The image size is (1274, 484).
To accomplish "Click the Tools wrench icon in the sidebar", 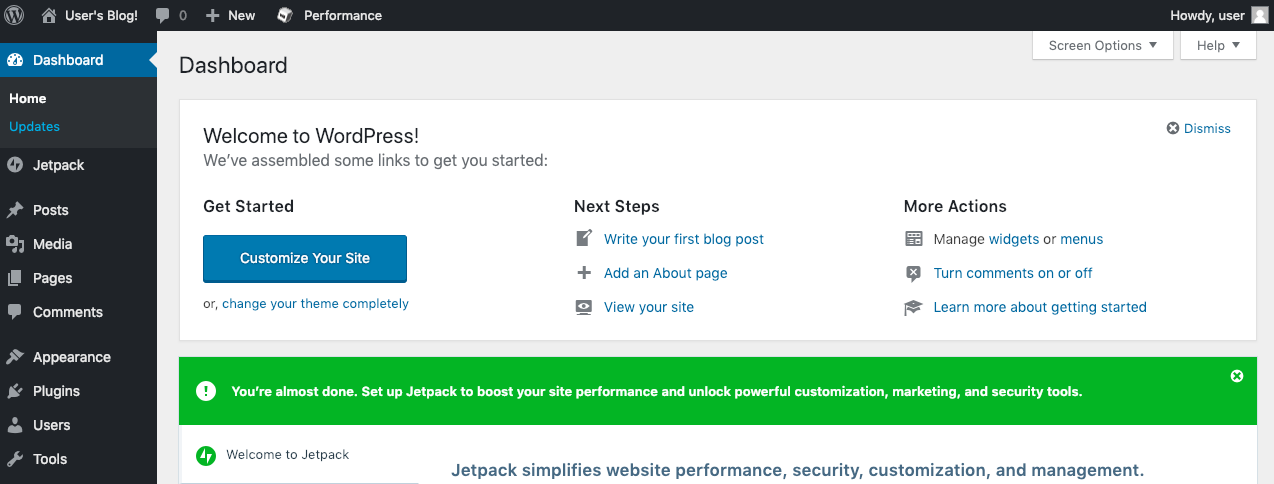I will pos(15,459).
